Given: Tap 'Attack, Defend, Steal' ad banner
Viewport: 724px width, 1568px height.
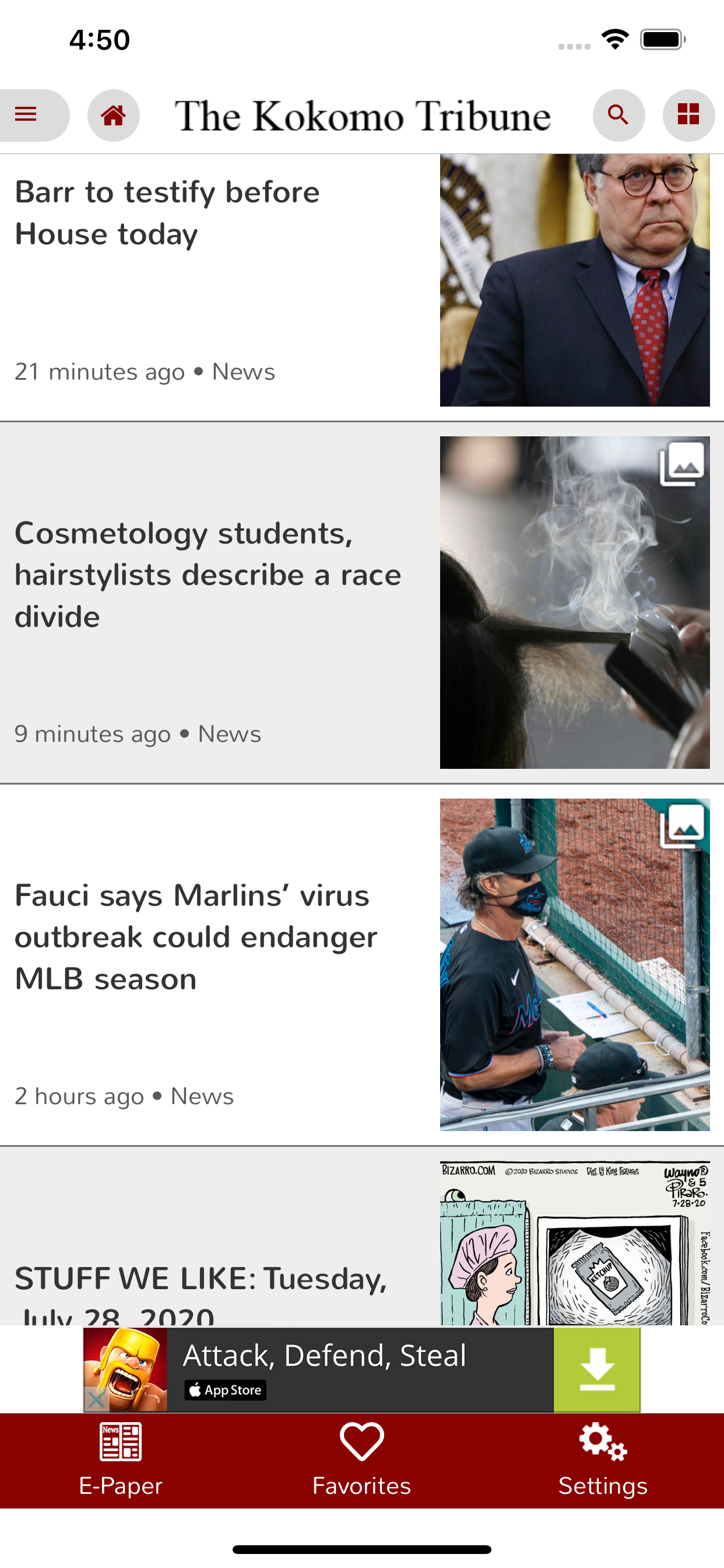Looking at the screenshot, I should click(361, 1370).
